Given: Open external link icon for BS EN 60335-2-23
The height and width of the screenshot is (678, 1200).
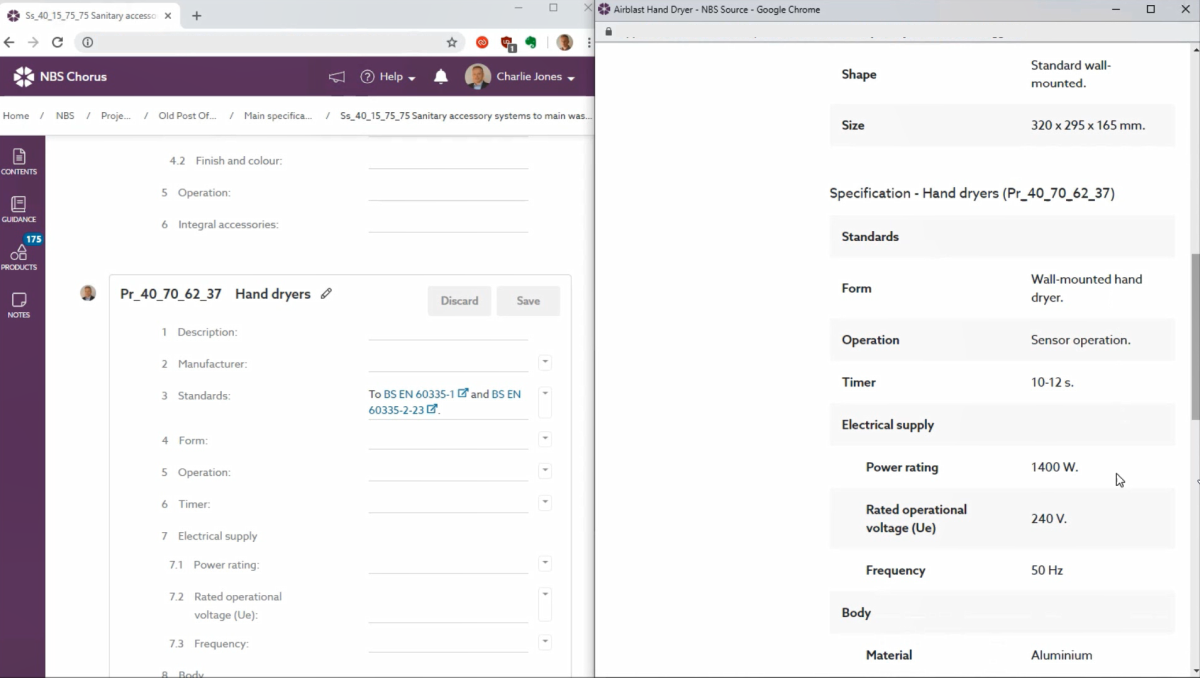Looking at the screenshot, I should [432, 409].
